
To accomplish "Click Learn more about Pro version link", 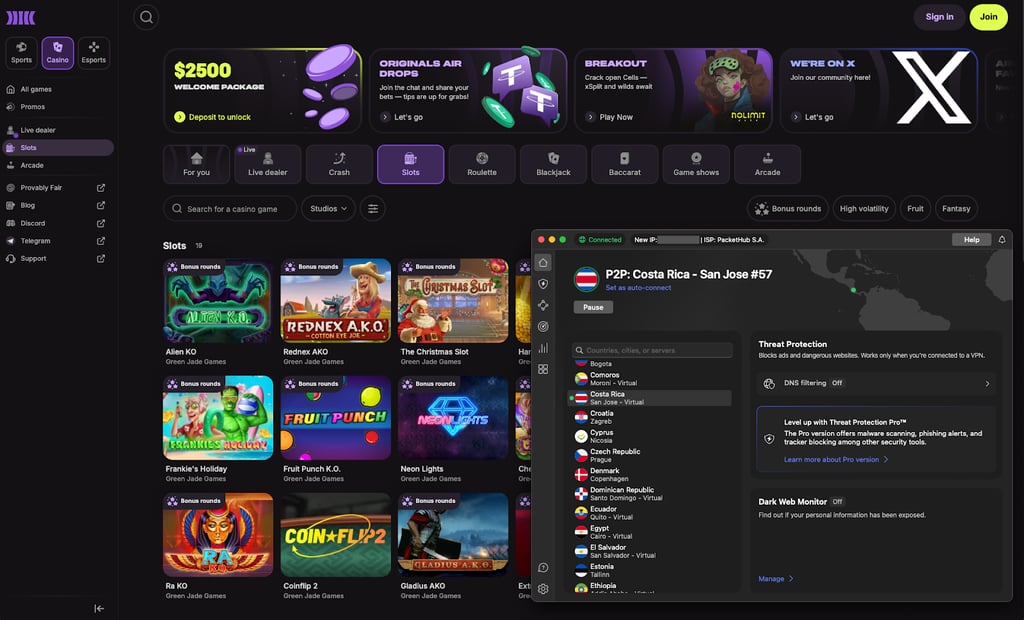I will 836,459.
